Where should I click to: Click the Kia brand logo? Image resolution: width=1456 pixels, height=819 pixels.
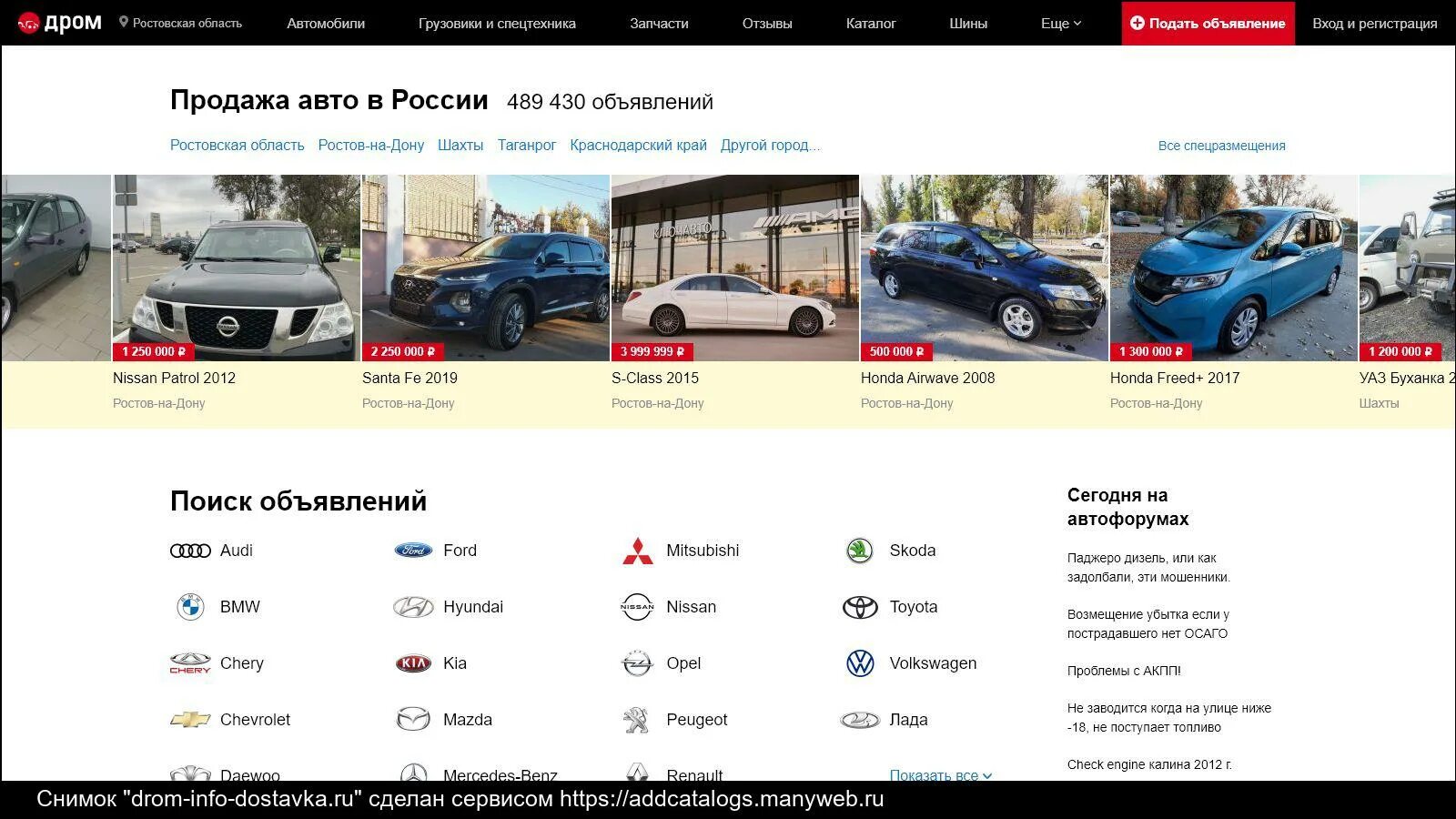click(x=413, y=663)
